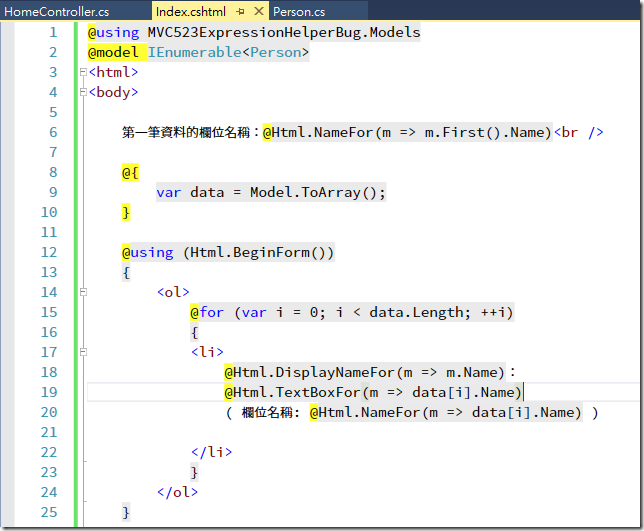Switch to HomeController.cs tab

tap(57, 11)
